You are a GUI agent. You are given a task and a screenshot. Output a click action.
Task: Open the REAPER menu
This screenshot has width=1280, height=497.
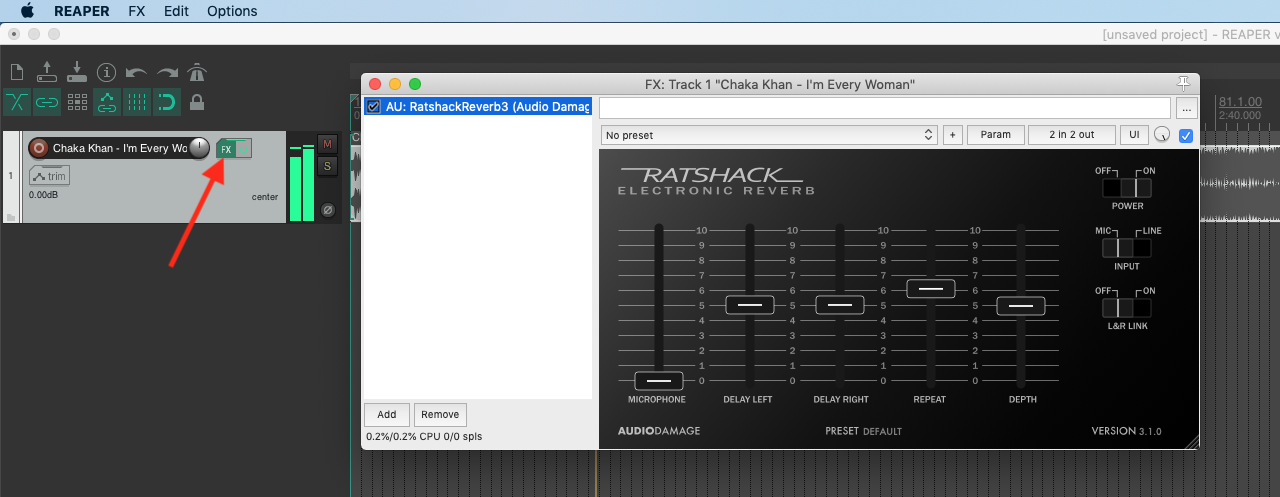click(81, 11)
